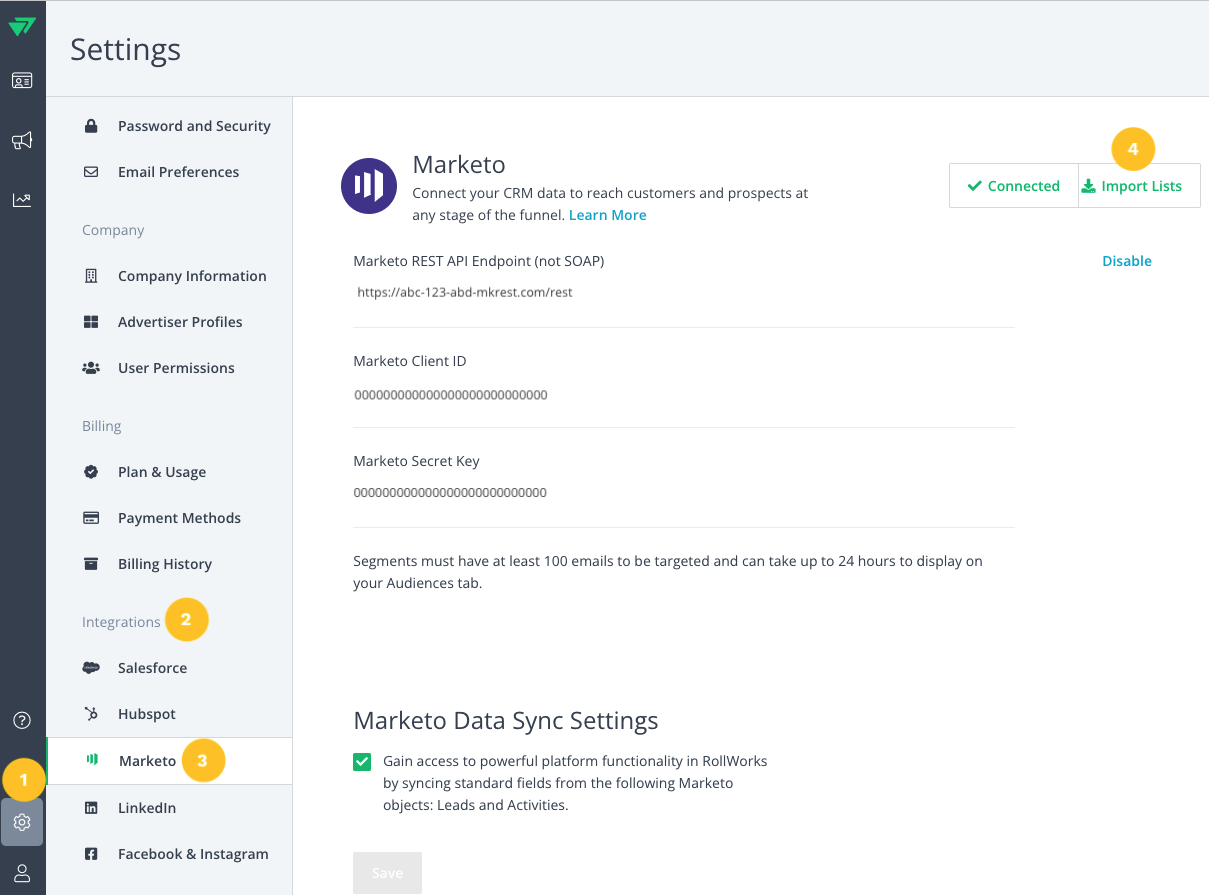Click the download icon on Import Lists
The image size is (1209, 895).
coord(1089,186)
